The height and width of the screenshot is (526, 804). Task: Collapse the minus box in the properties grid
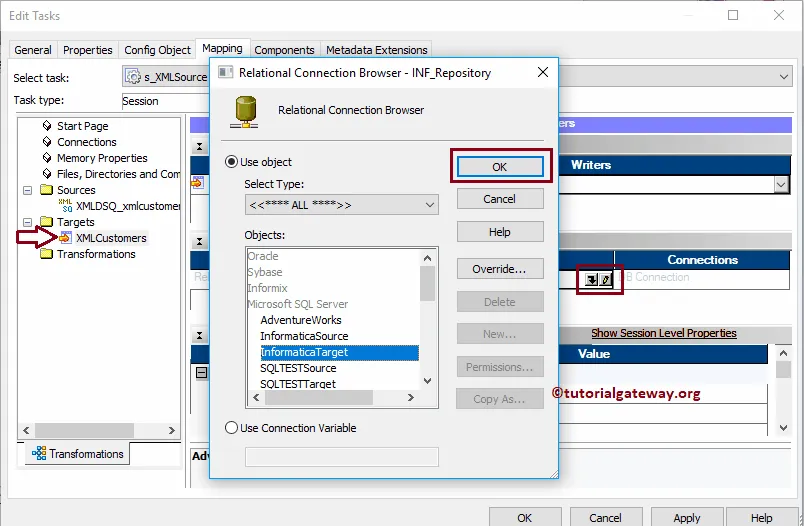202,373
